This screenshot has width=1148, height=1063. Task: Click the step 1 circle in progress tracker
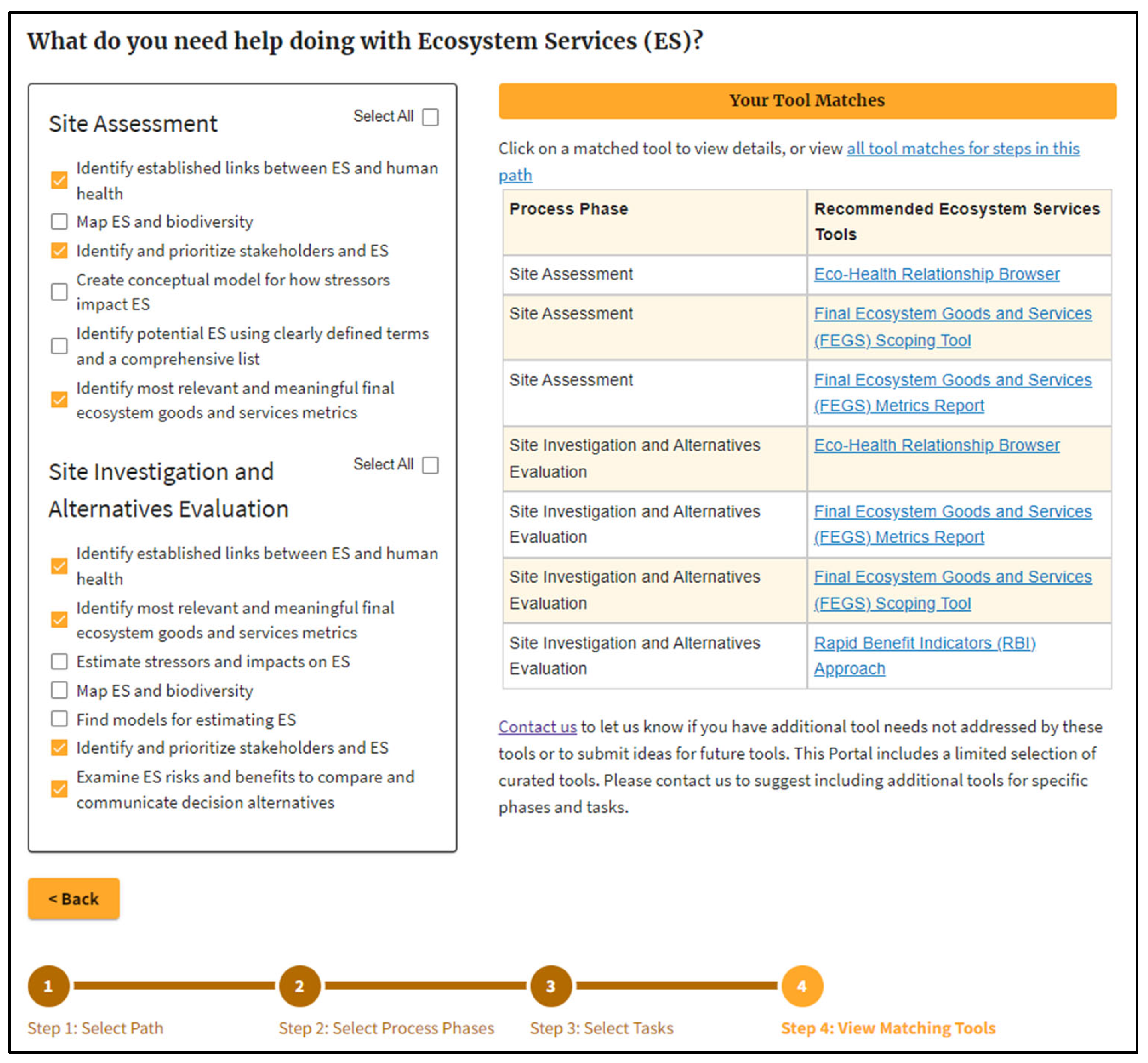pyautogui.click(x=48, y=986)
